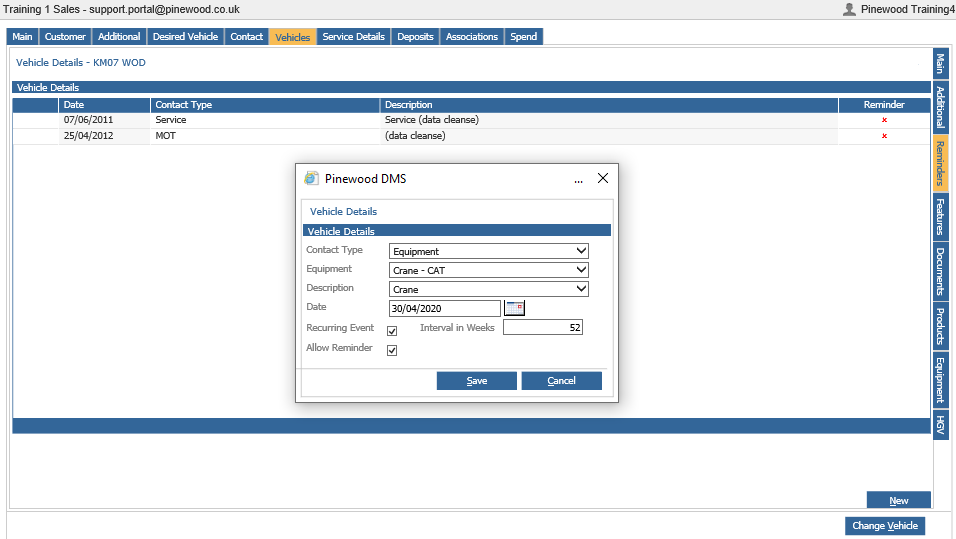Click the Date column header
Screen dimensions: 956x539
(x=104, y=105)
